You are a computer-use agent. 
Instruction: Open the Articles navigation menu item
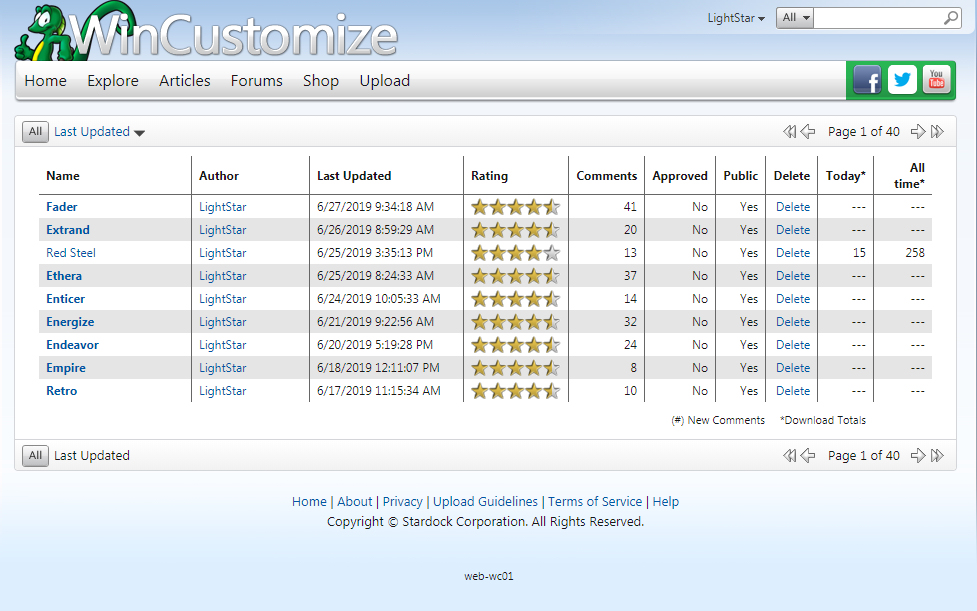(x=184, y=81)
